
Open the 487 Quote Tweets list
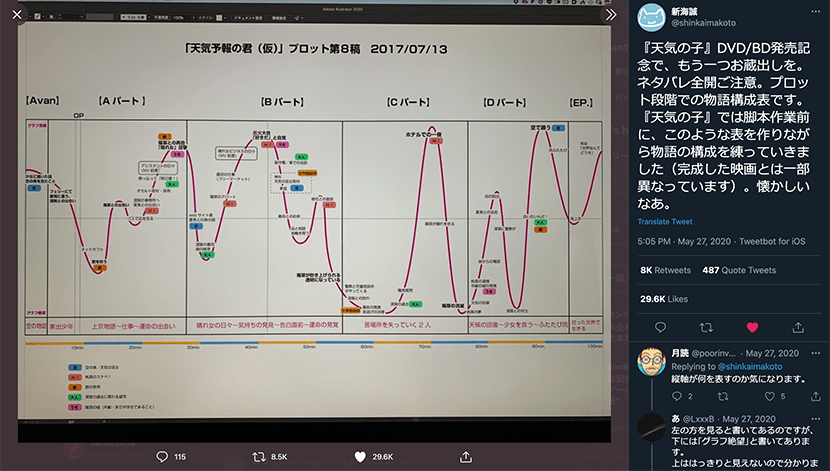click(x=739, y=270)
